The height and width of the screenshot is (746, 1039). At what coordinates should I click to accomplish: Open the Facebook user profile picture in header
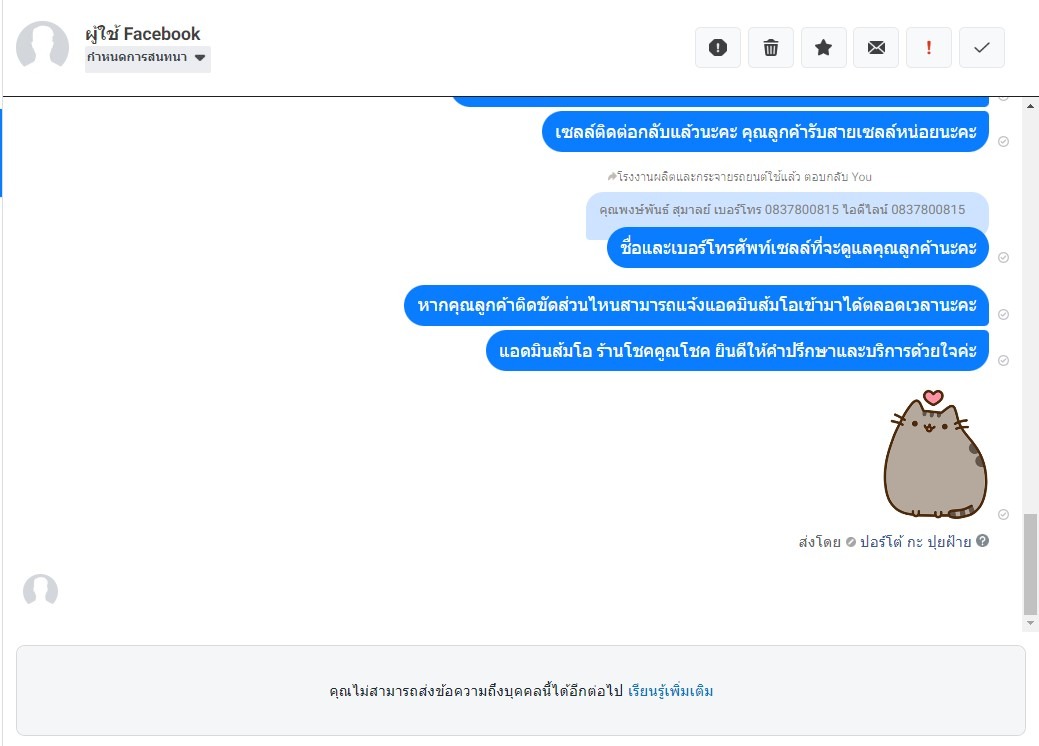tap(42, 47)
